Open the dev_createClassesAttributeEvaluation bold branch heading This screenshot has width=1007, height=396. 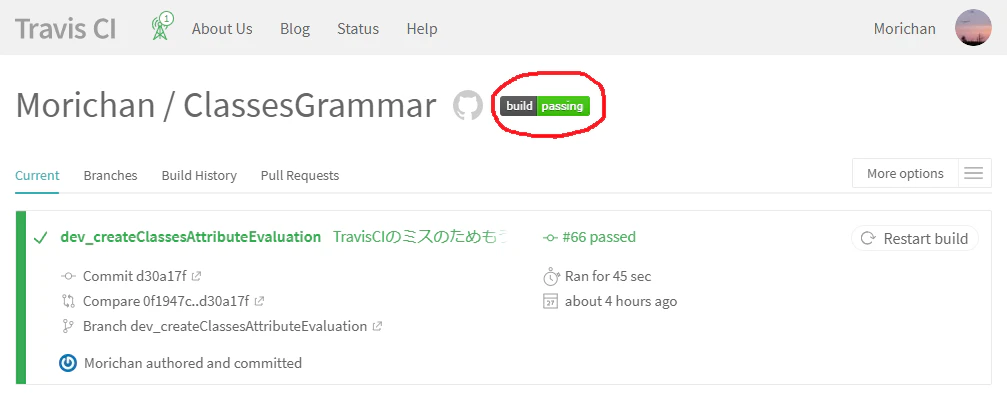click(191, 237)
